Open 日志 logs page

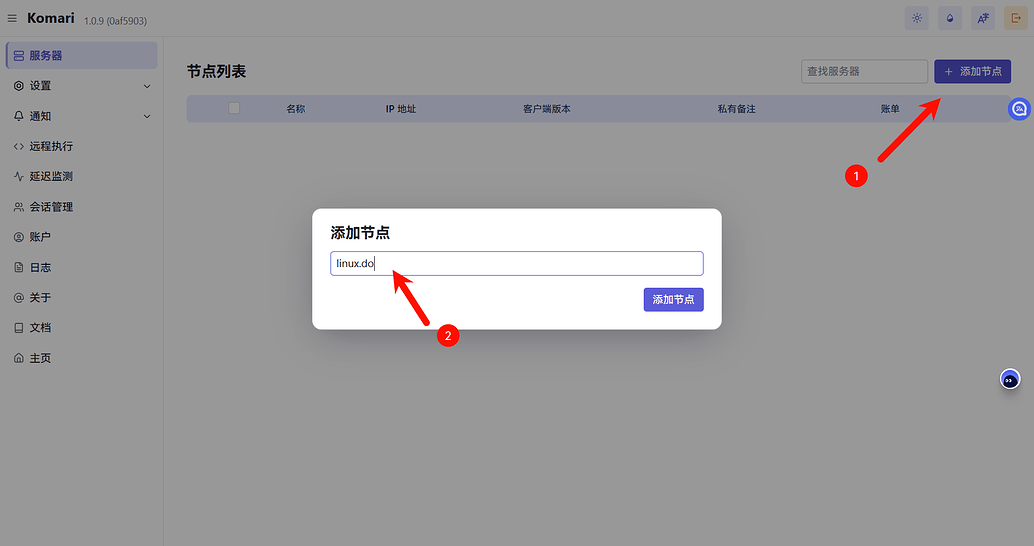point(40,267)
